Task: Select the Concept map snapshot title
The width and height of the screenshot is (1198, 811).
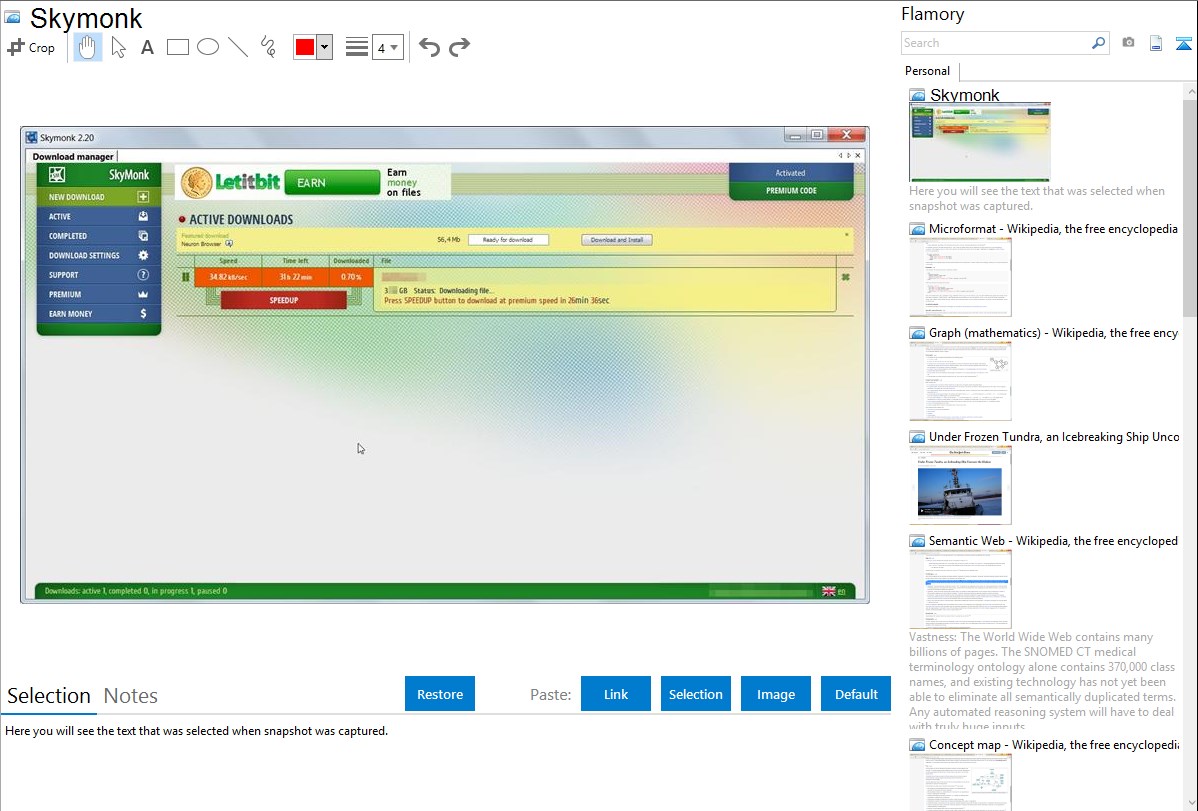Action: 1053,745
